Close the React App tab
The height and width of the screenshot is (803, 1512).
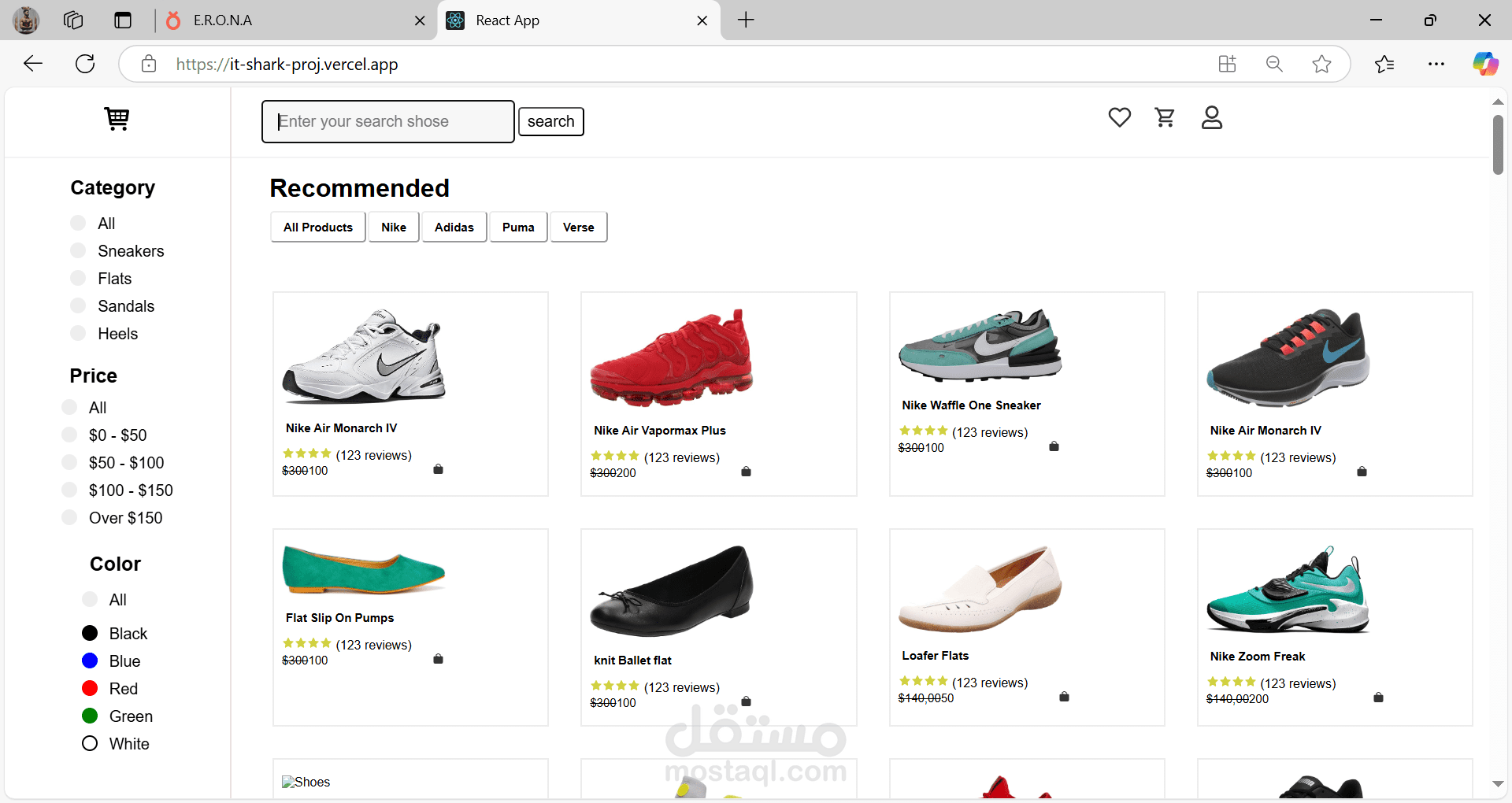(702, 20)
